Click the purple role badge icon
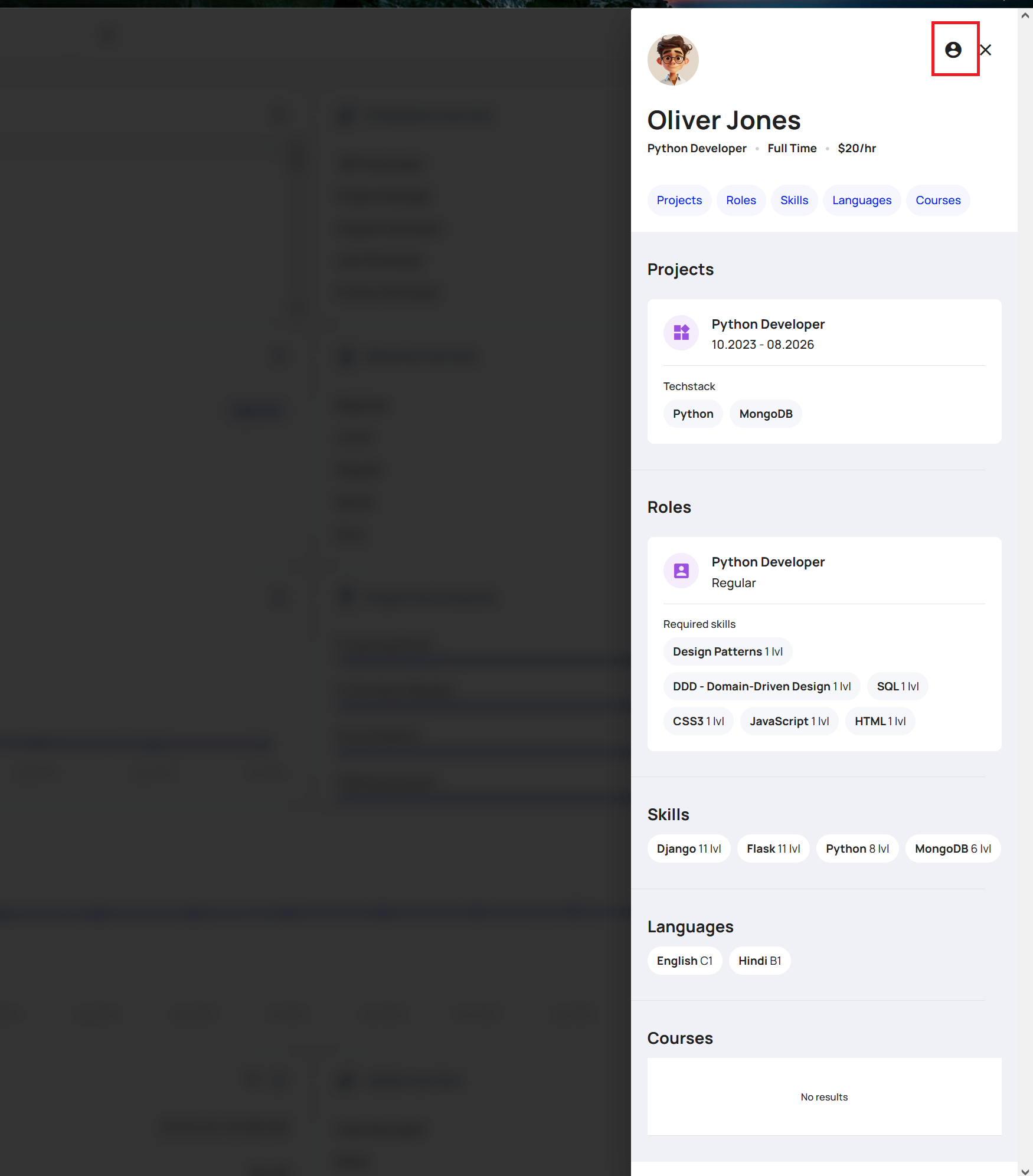The image size is (1033, 1176). [x=681, y=571]
